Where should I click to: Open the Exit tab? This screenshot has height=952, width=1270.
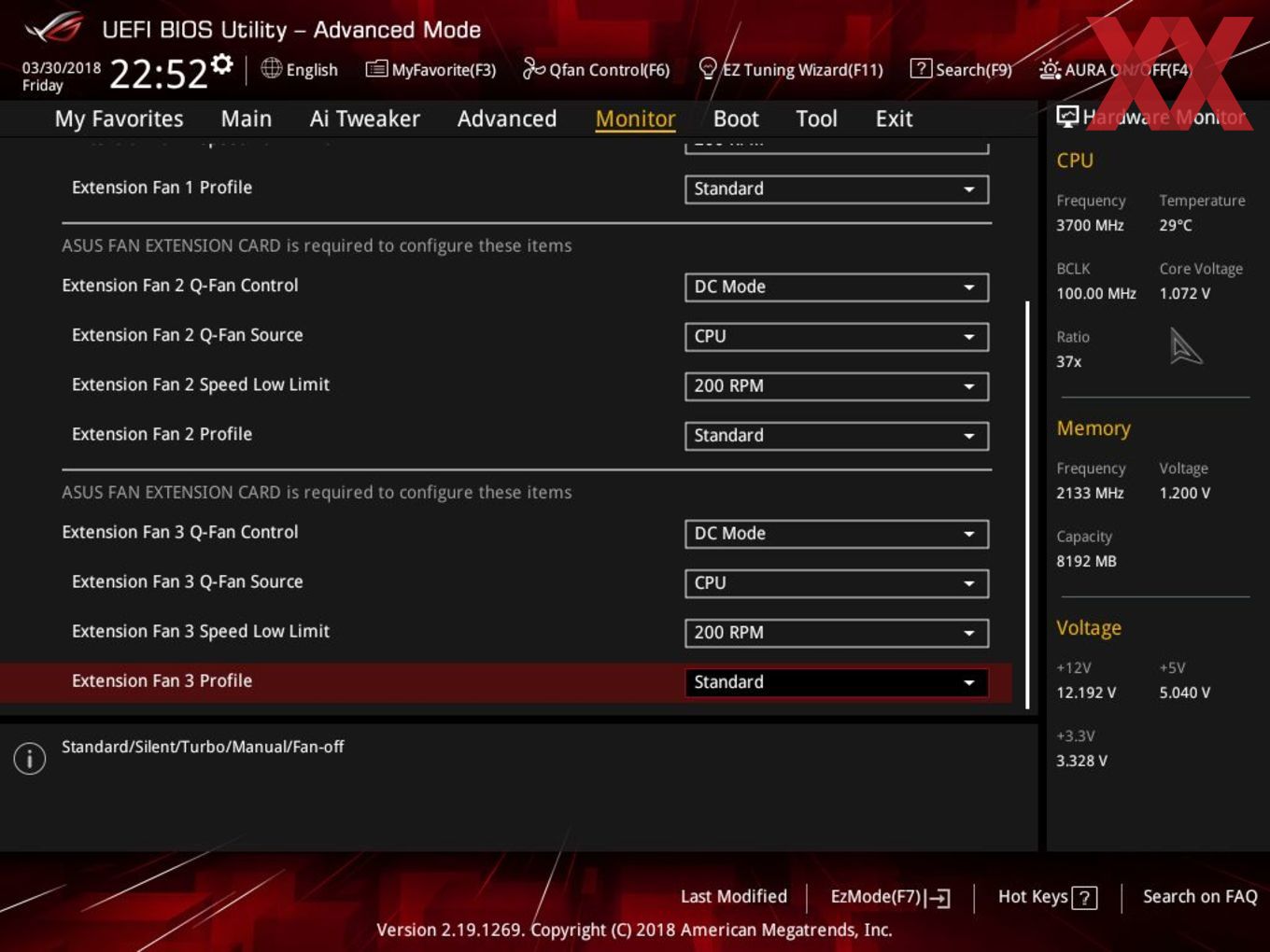[x=894, y=119]
